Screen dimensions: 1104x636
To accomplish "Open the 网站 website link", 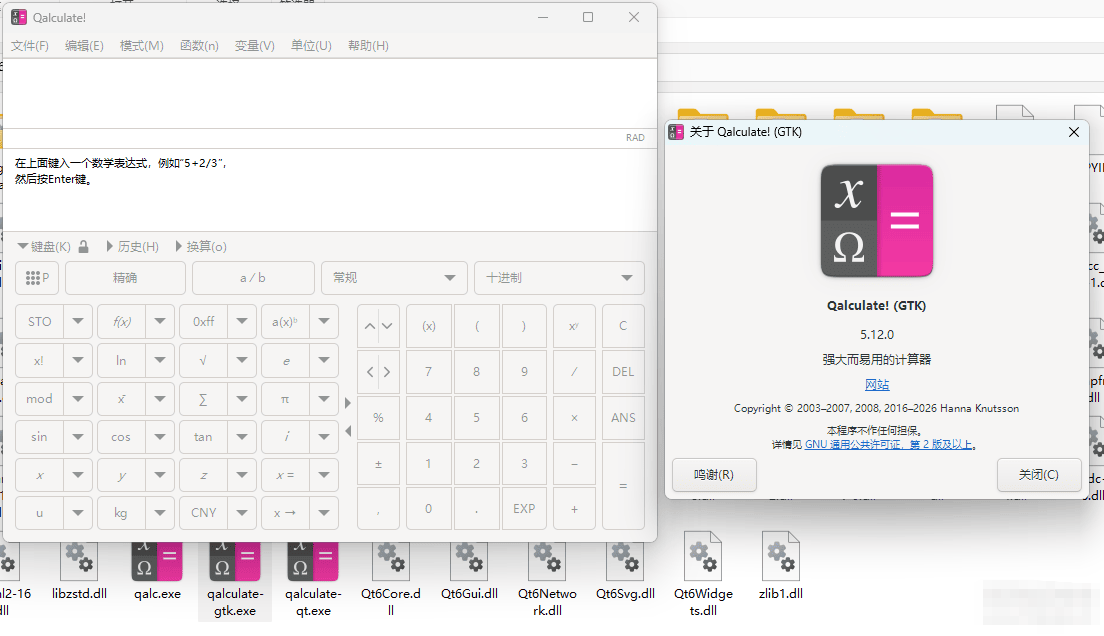I will tap(877, 385).
